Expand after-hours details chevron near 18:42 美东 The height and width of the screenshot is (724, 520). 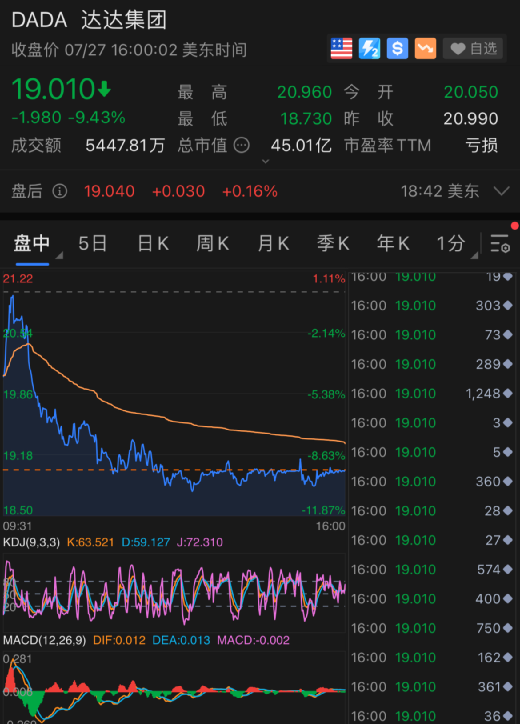tap(502, 191)
